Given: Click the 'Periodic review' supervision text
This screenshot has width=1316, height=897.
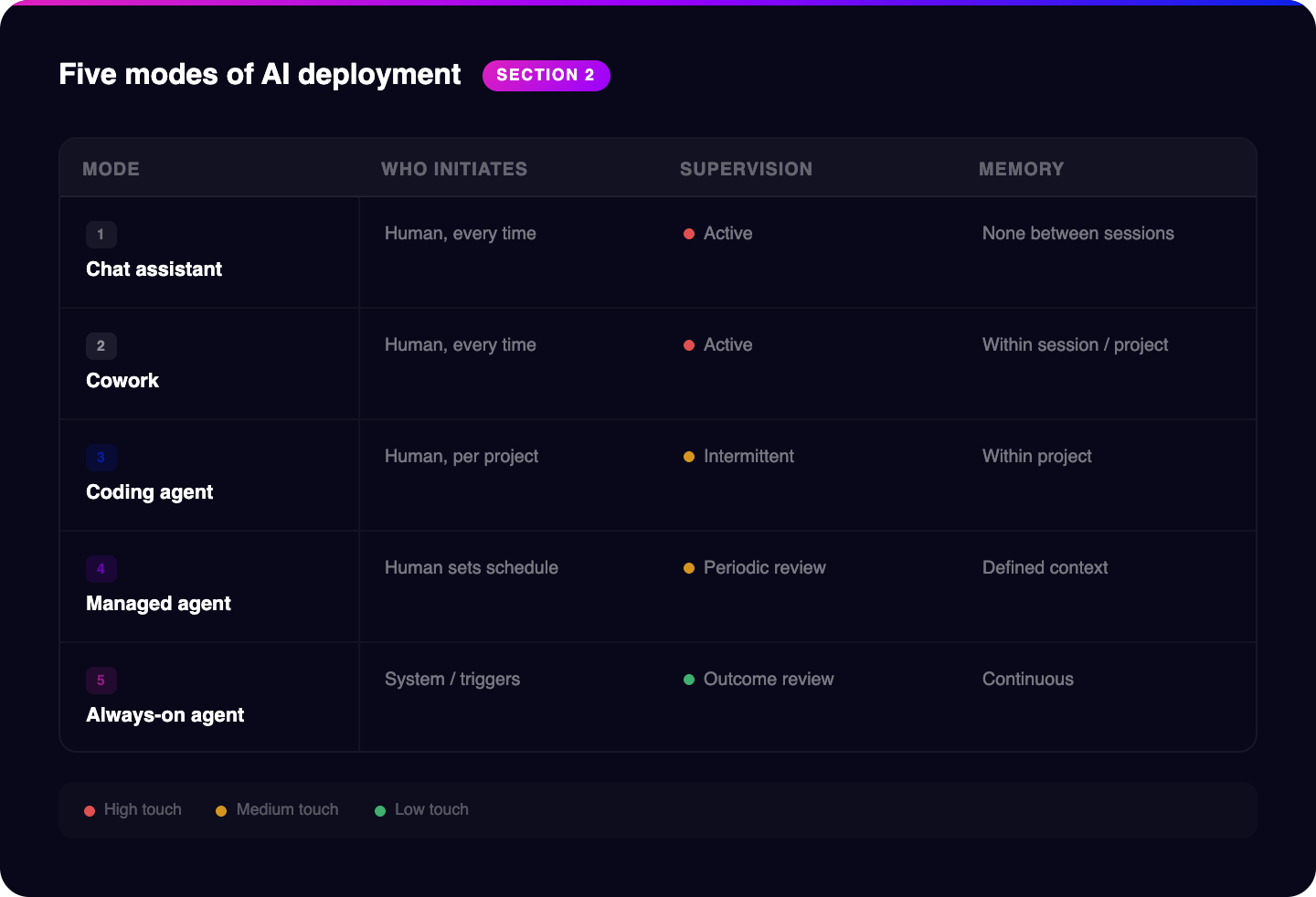Looking at the screenshot, I should (x=765, y=568).
